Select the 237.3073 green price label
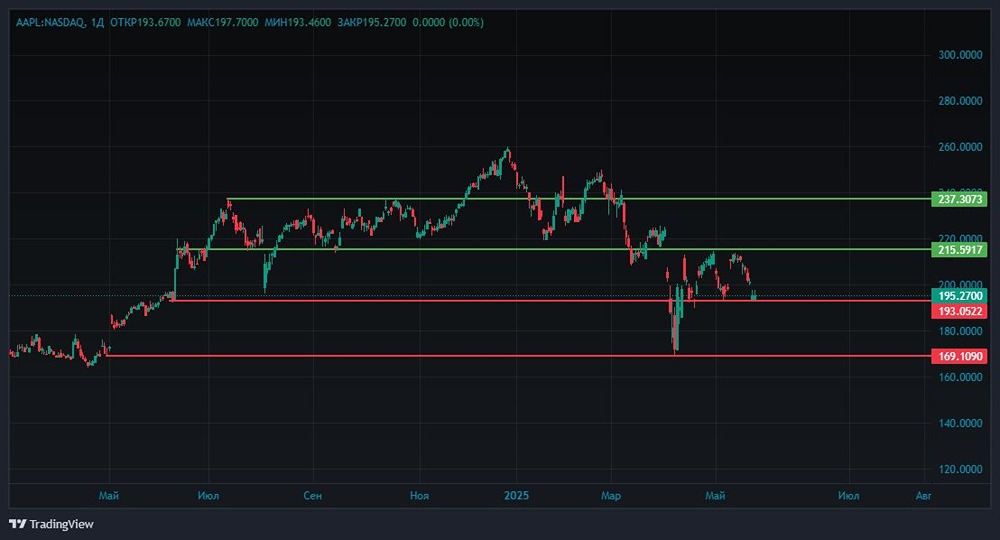This screenshot has height=540, width=1000. coord(959,199)
